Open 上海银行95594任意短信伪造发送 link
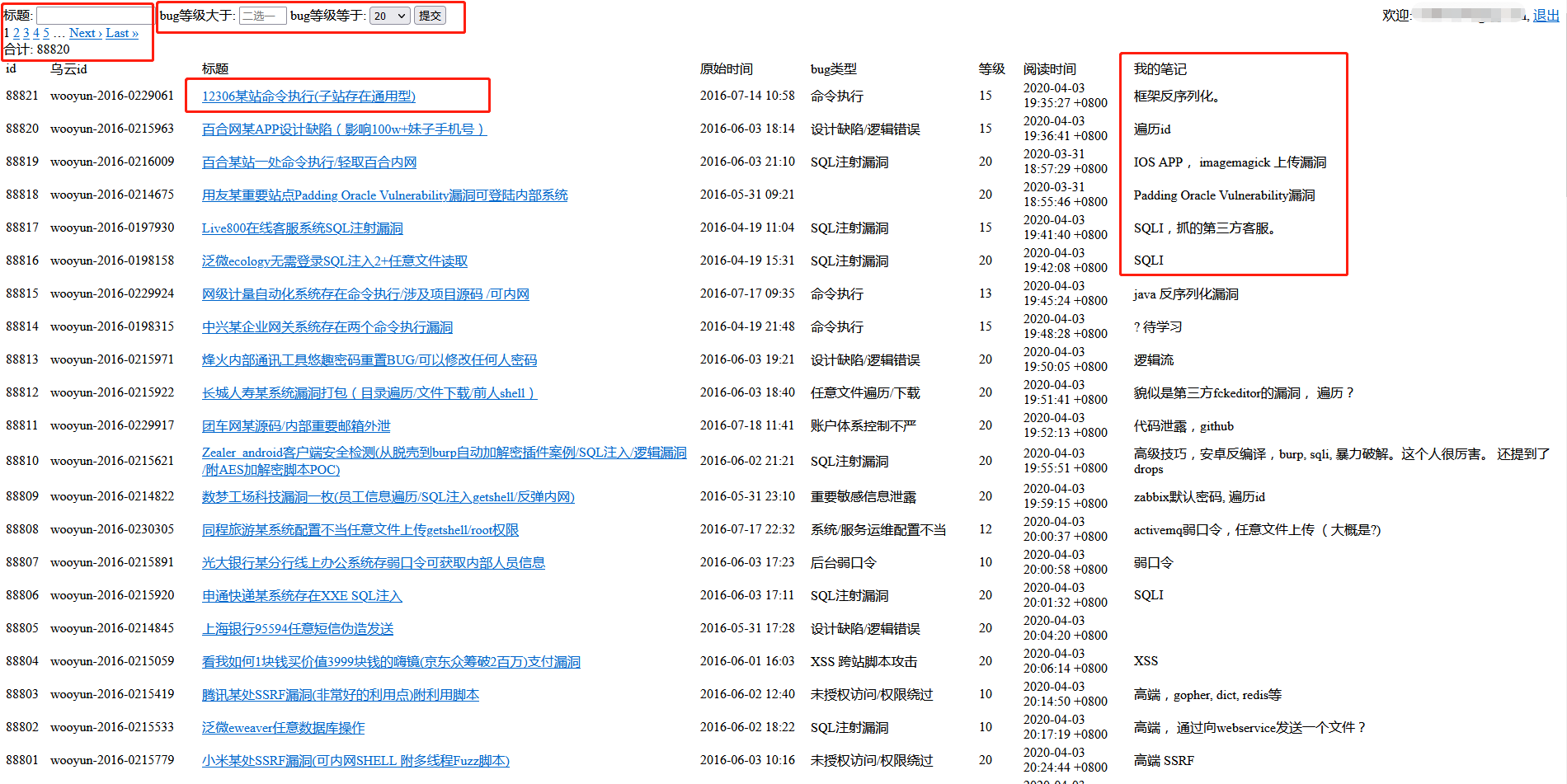Screen dimensions: 1567x784 pyautogui.click(x=298, y=629)
